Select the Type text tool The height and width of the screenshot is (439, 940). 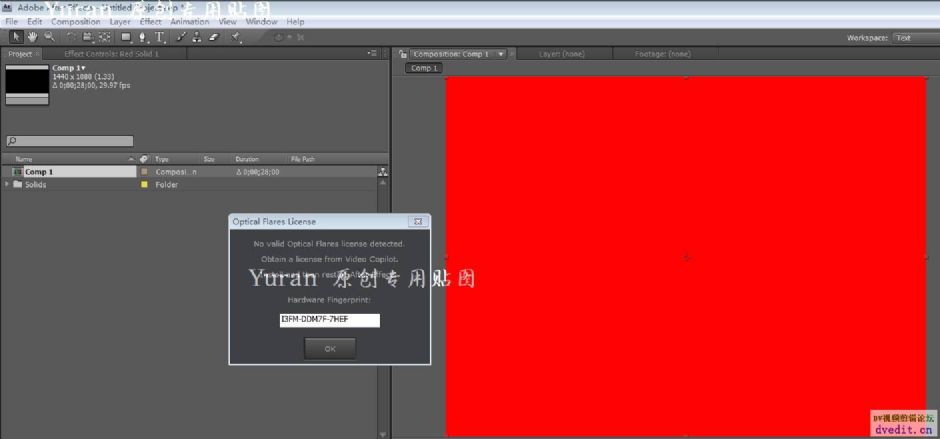(x=160, y=37)
